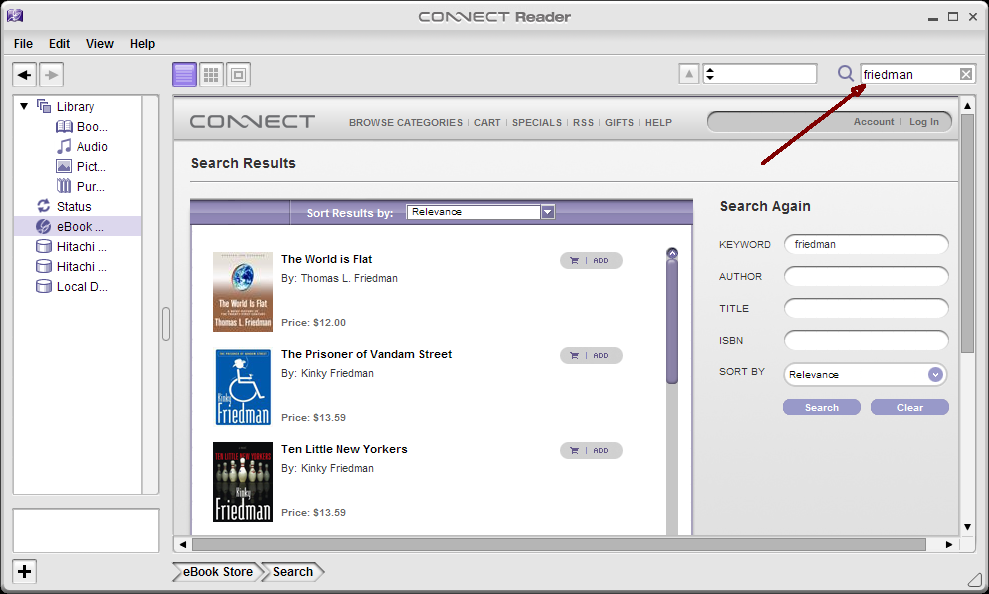Open the Books library item
989x594 pixels.
82,127
